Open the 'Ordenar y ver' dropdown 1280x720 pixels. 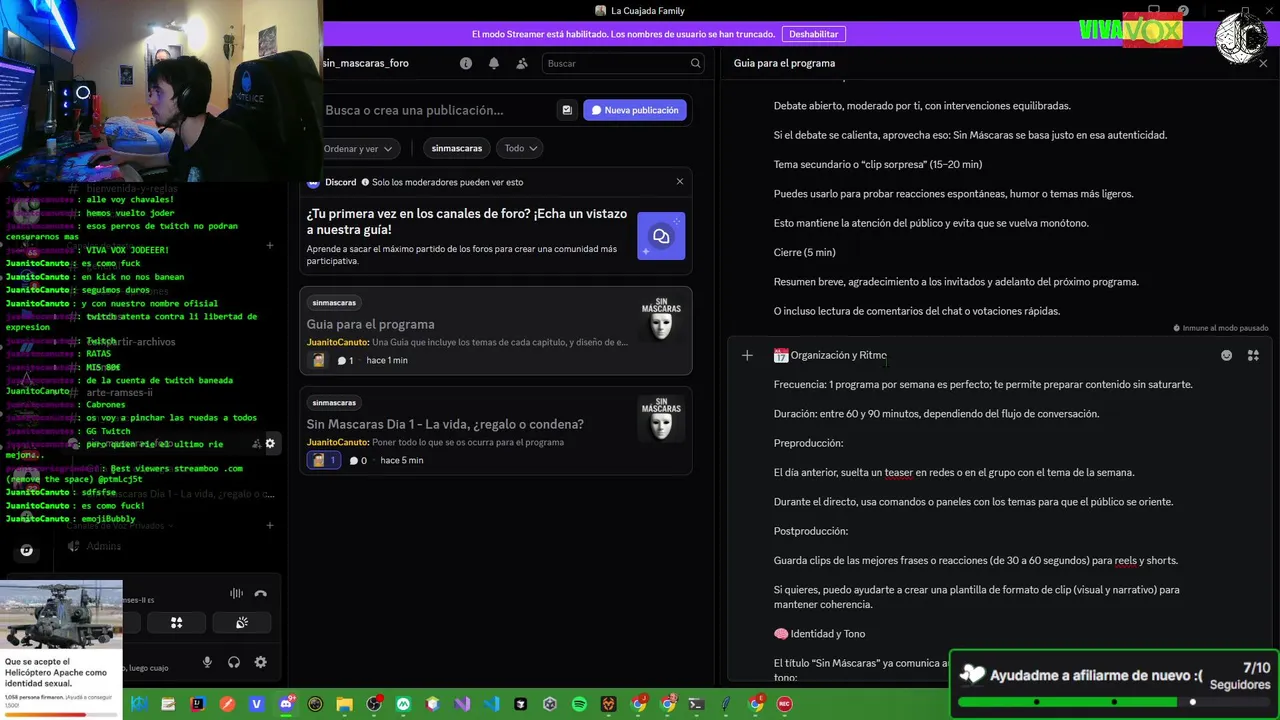click(360, 148)
